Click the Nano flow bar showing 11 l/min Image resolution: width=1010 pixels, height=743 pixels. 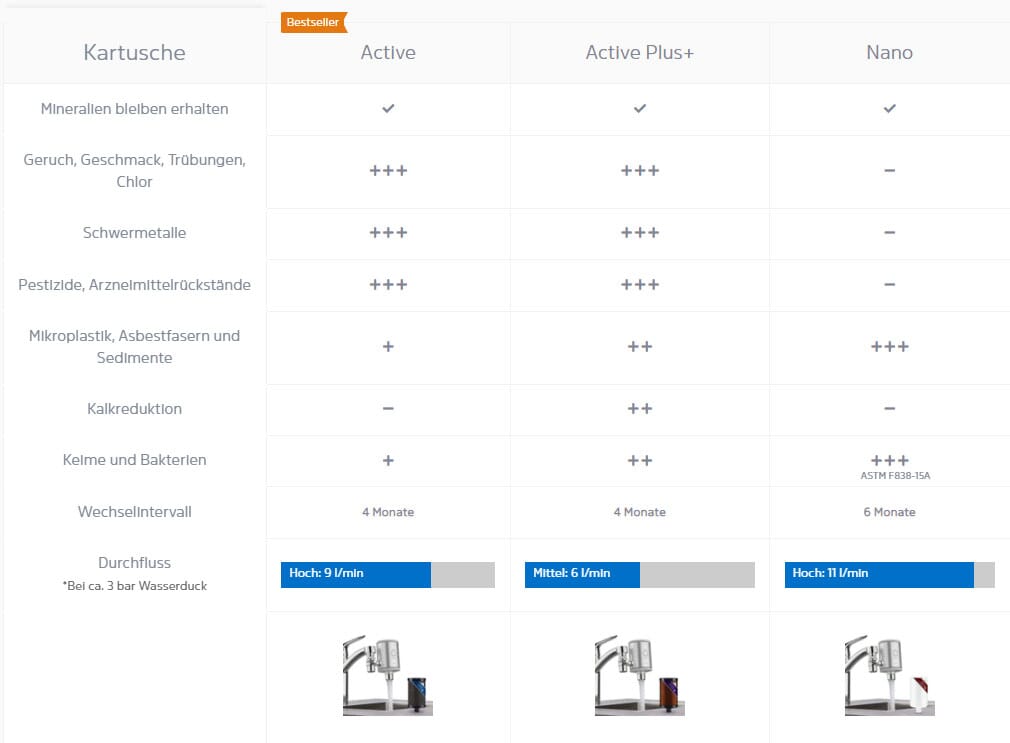click(889, 574)
